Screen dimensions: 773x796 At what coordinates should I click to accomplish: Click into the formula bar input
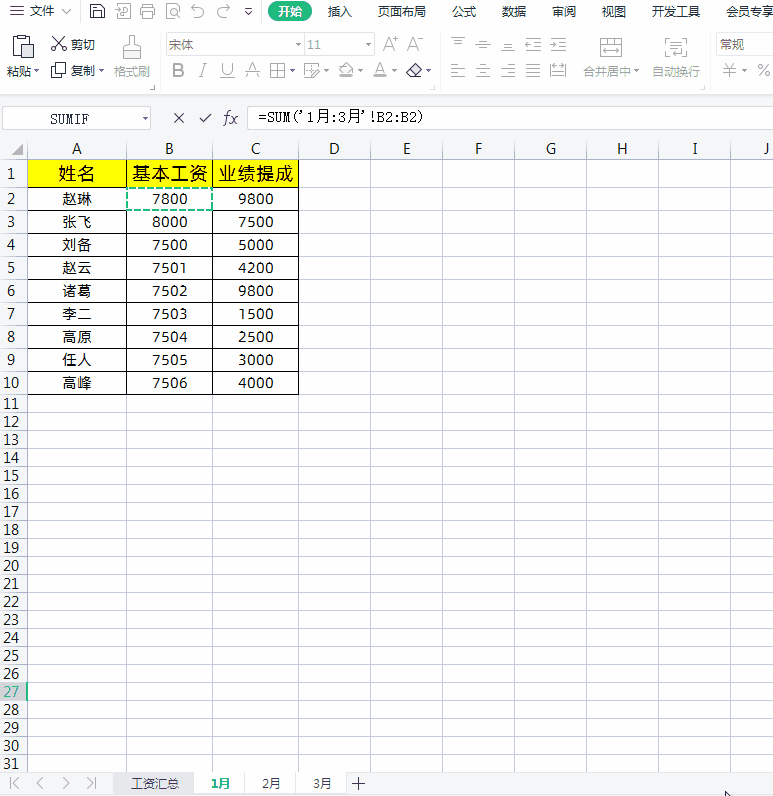coord(510,118)
